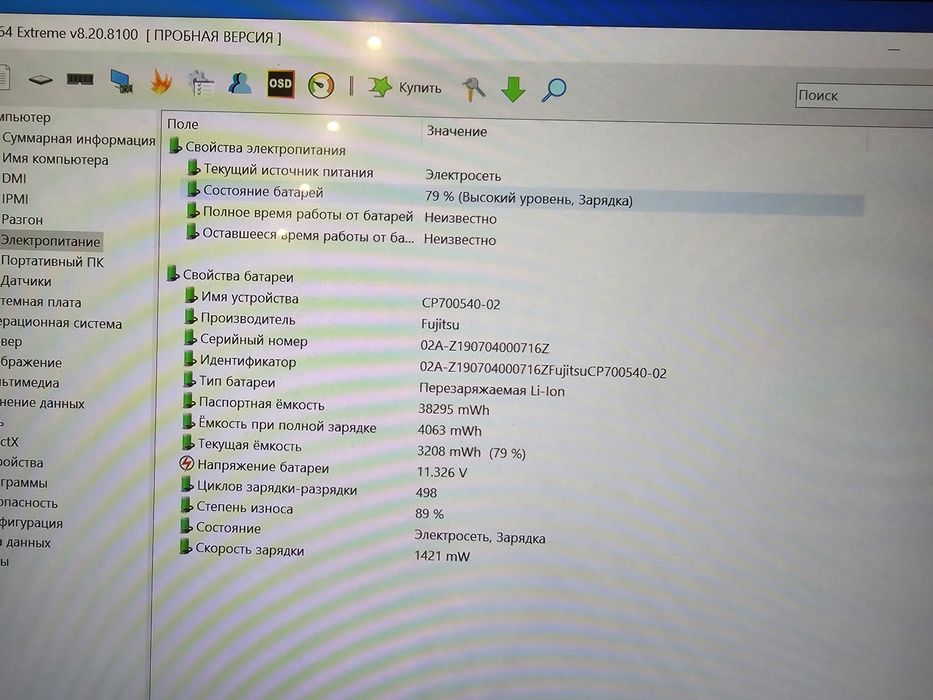Select the Текущий источник питания label

click(x=289, y=171)
